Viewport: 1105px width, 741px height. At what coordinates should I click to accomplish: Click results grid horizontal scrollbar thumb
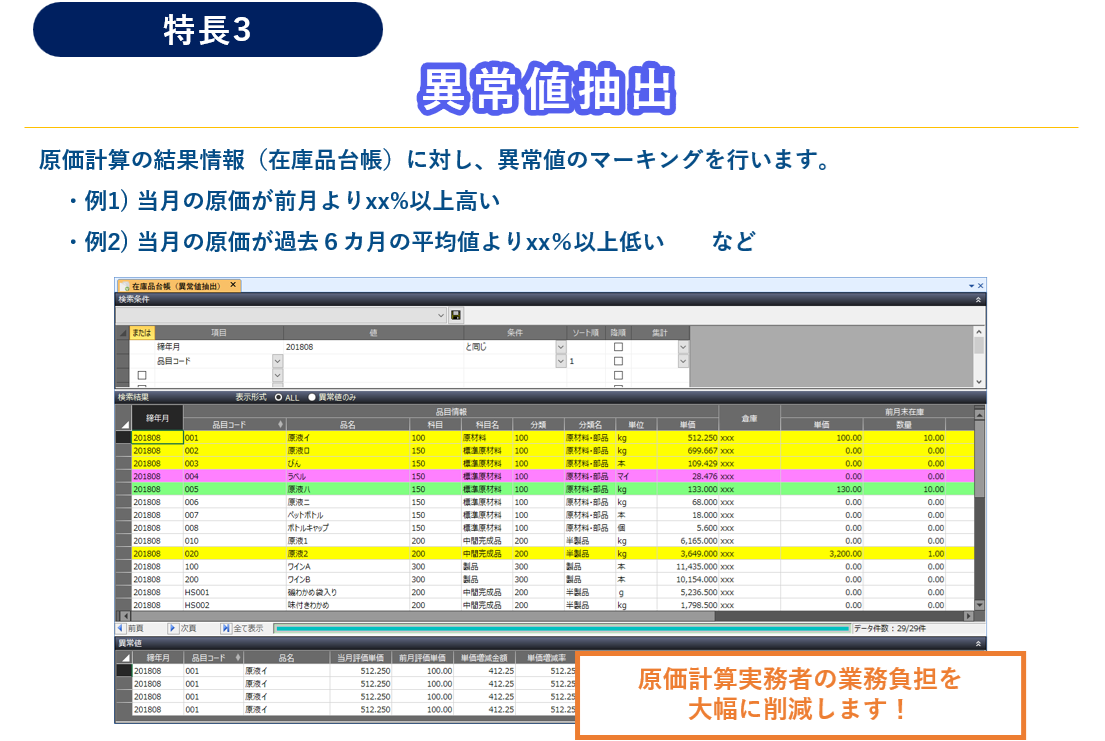pyautogui.click(x=423, y=616)
